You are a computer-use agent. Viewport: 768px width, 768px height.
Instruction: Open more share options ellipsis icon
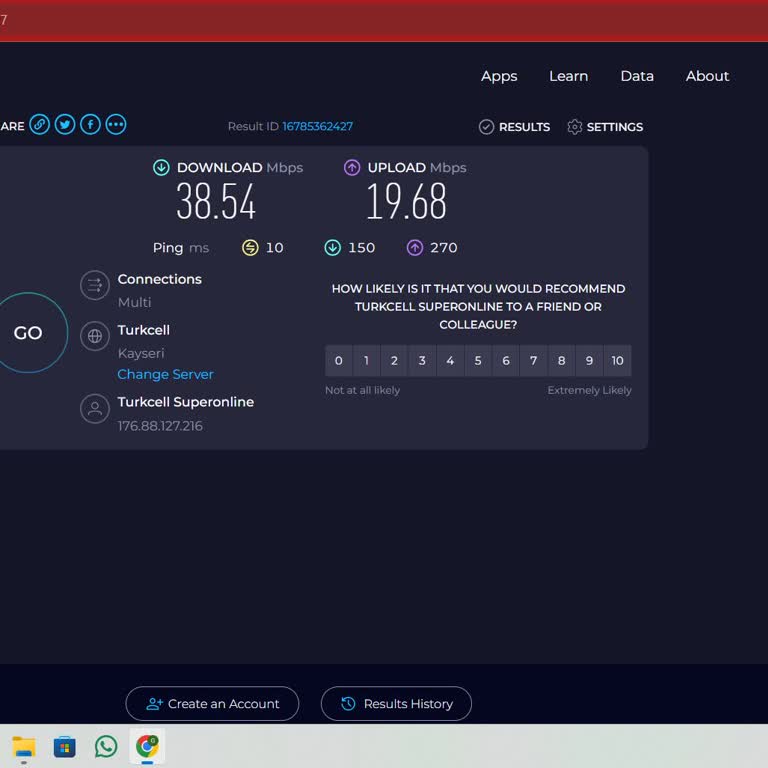(116, 124)
